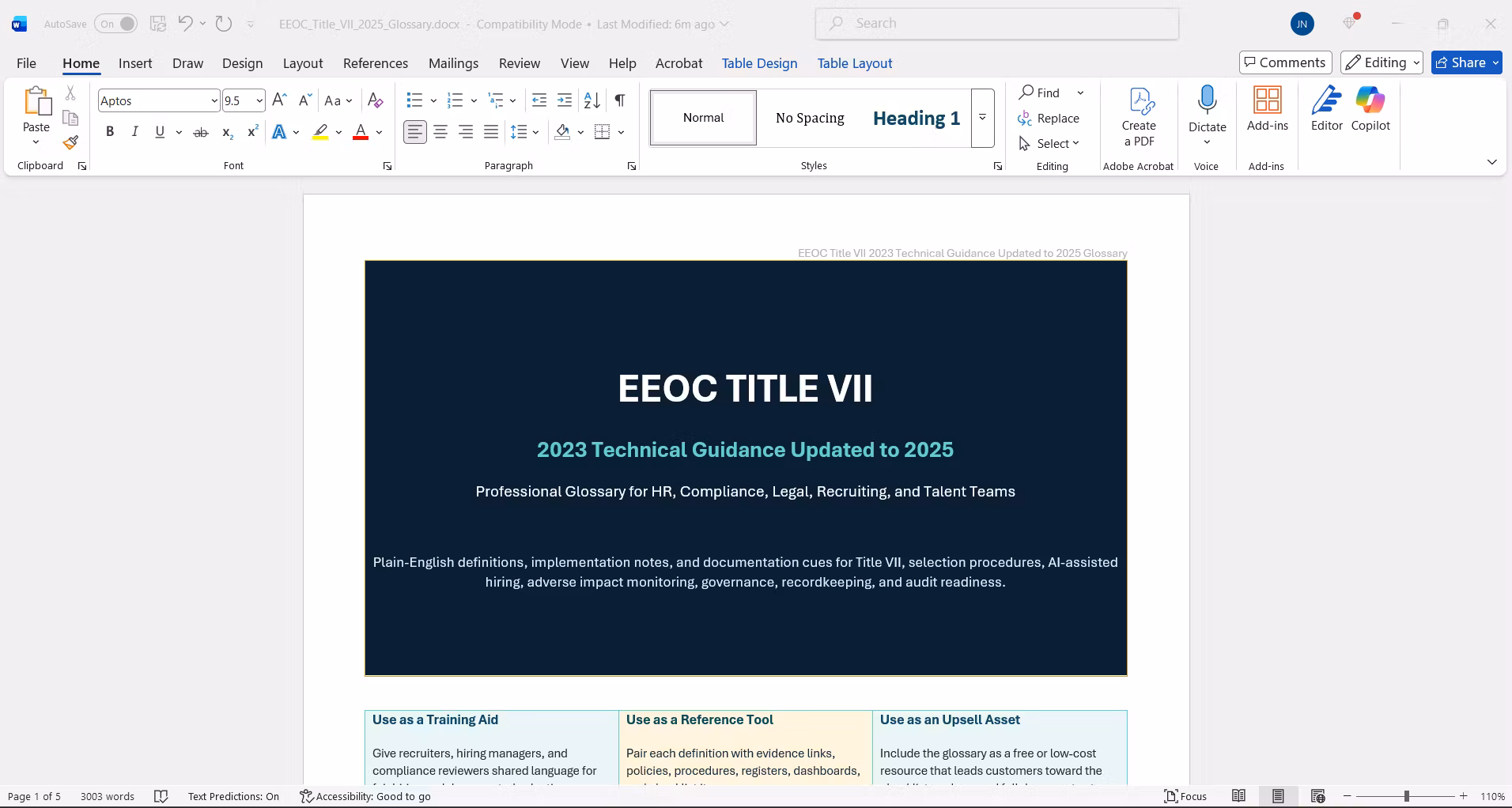1512x808 pixels.
Task: Apply yellow text highlight color
Action: click(320, 132)
